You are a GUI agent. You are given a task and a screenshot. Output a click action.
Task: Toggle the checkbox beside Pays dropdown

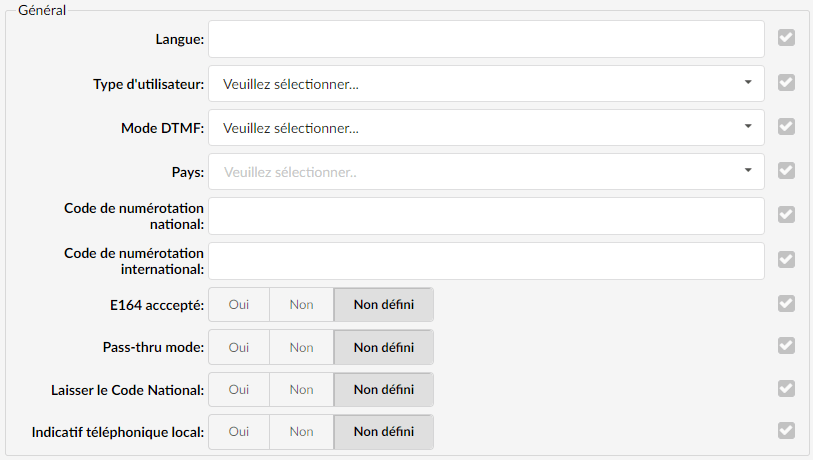(786, 171)
